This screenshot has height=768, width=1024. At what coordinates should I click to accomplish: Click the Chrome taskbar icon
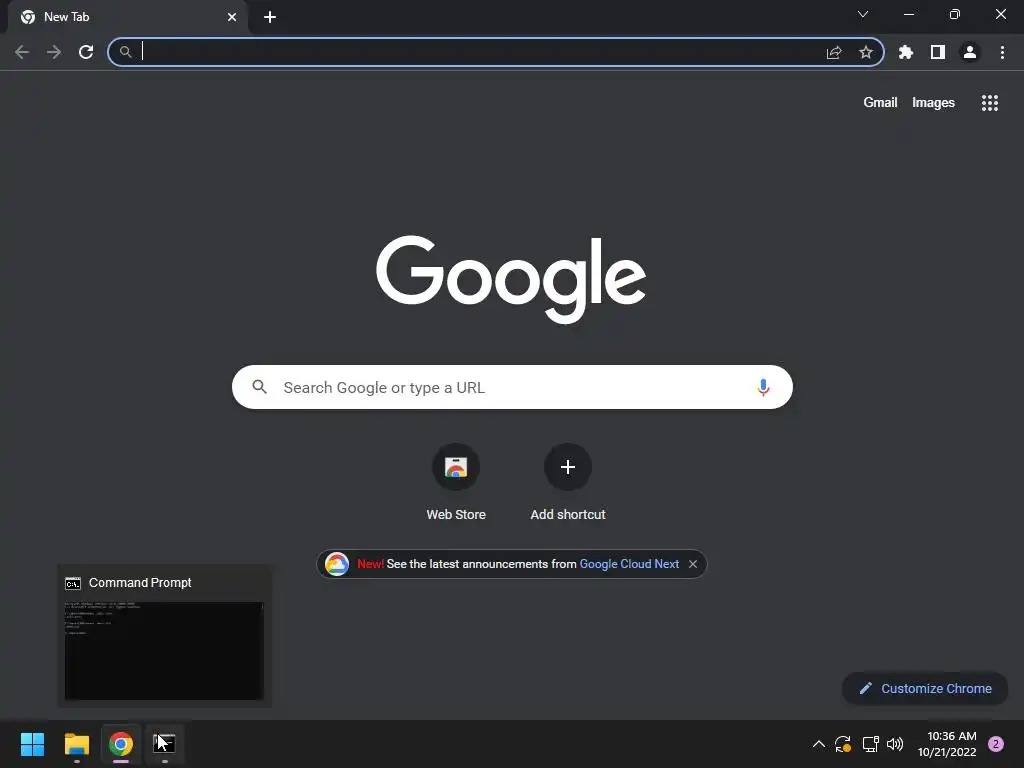click(121, 744)
